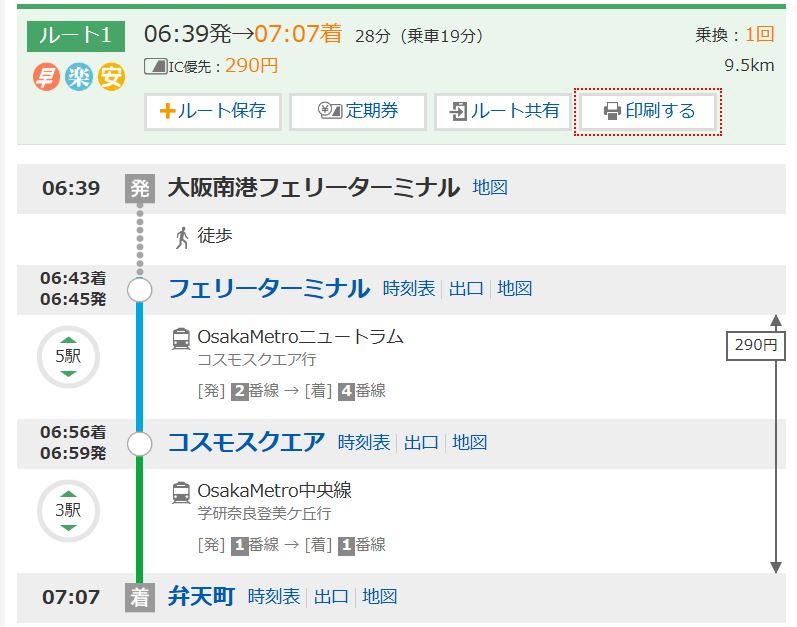Image resolution: width=797 pixels, height=627 pixels.
Task: Open コスモスクエア station link
Action: [247, 443]
